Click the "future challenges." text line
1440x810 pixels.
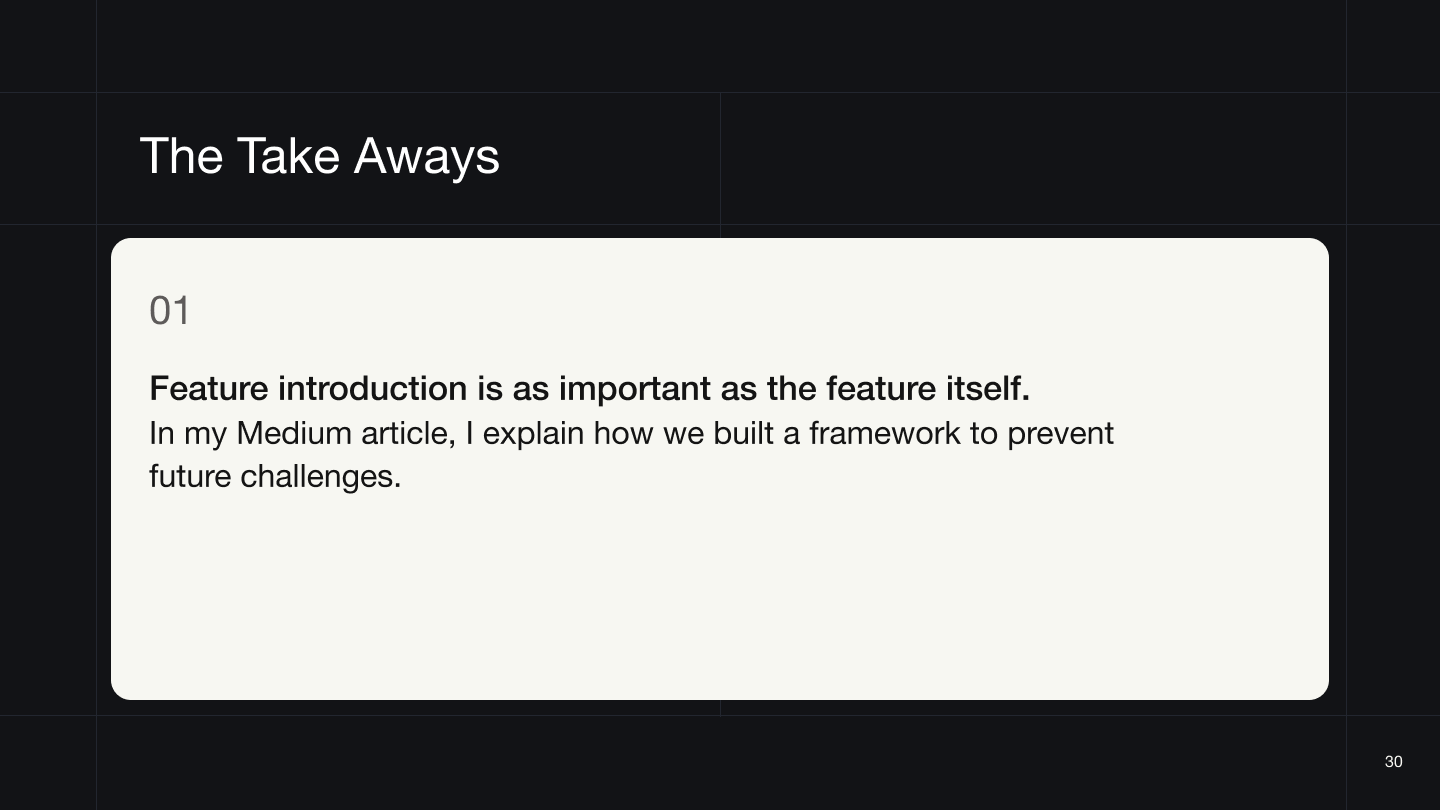pos(275,477)
